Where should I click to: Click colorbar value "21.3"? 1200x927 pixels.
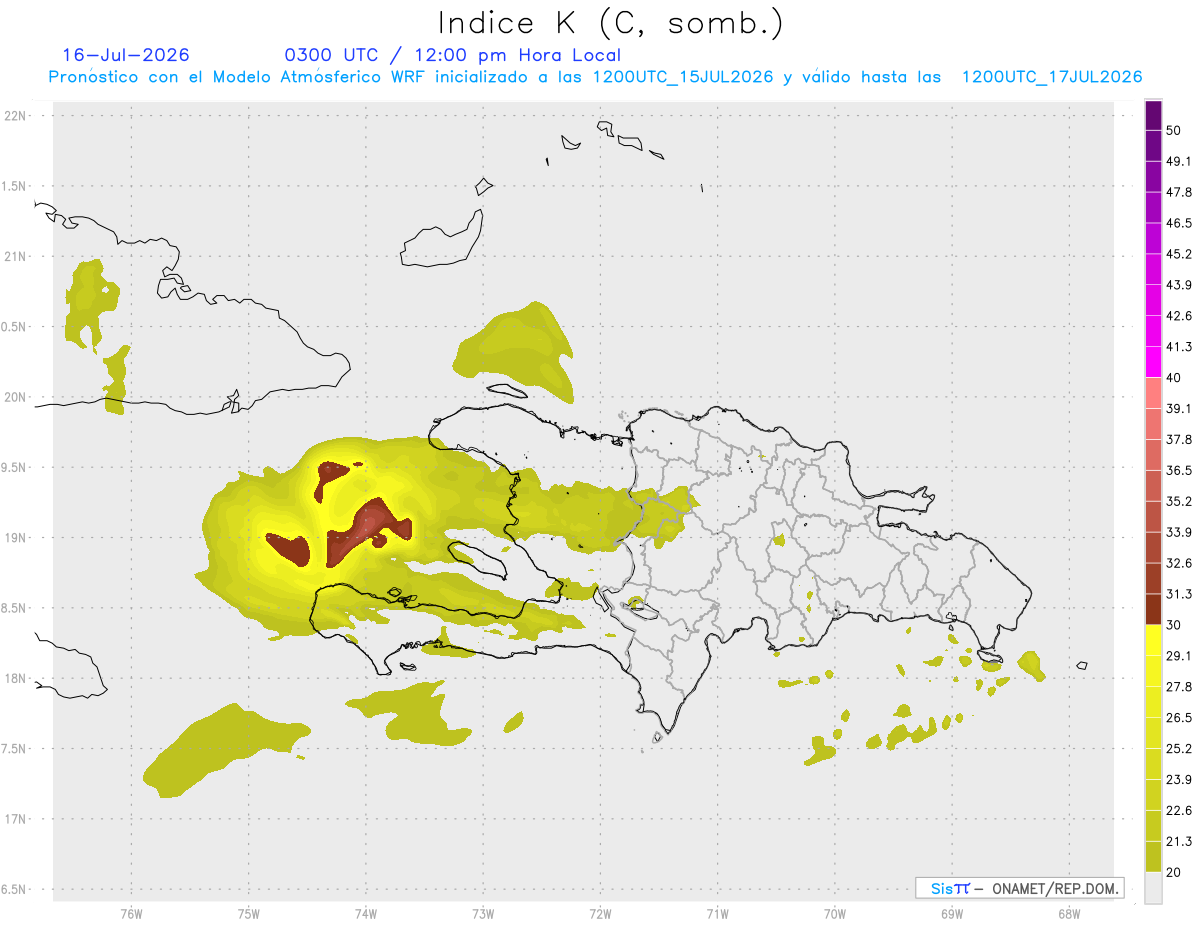(1179, 842)
